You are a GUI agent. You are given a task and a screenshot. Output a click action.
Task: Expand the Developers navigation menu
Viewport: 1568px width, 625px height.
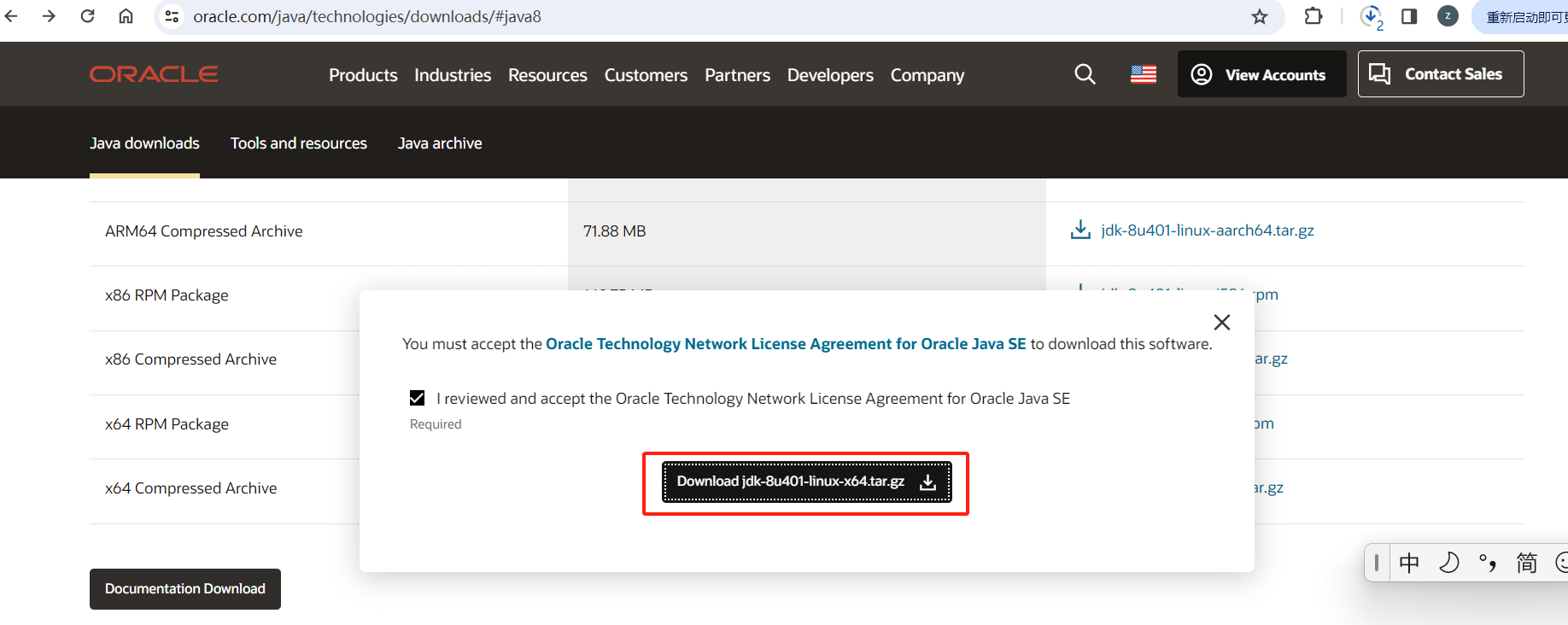point(829,75)
